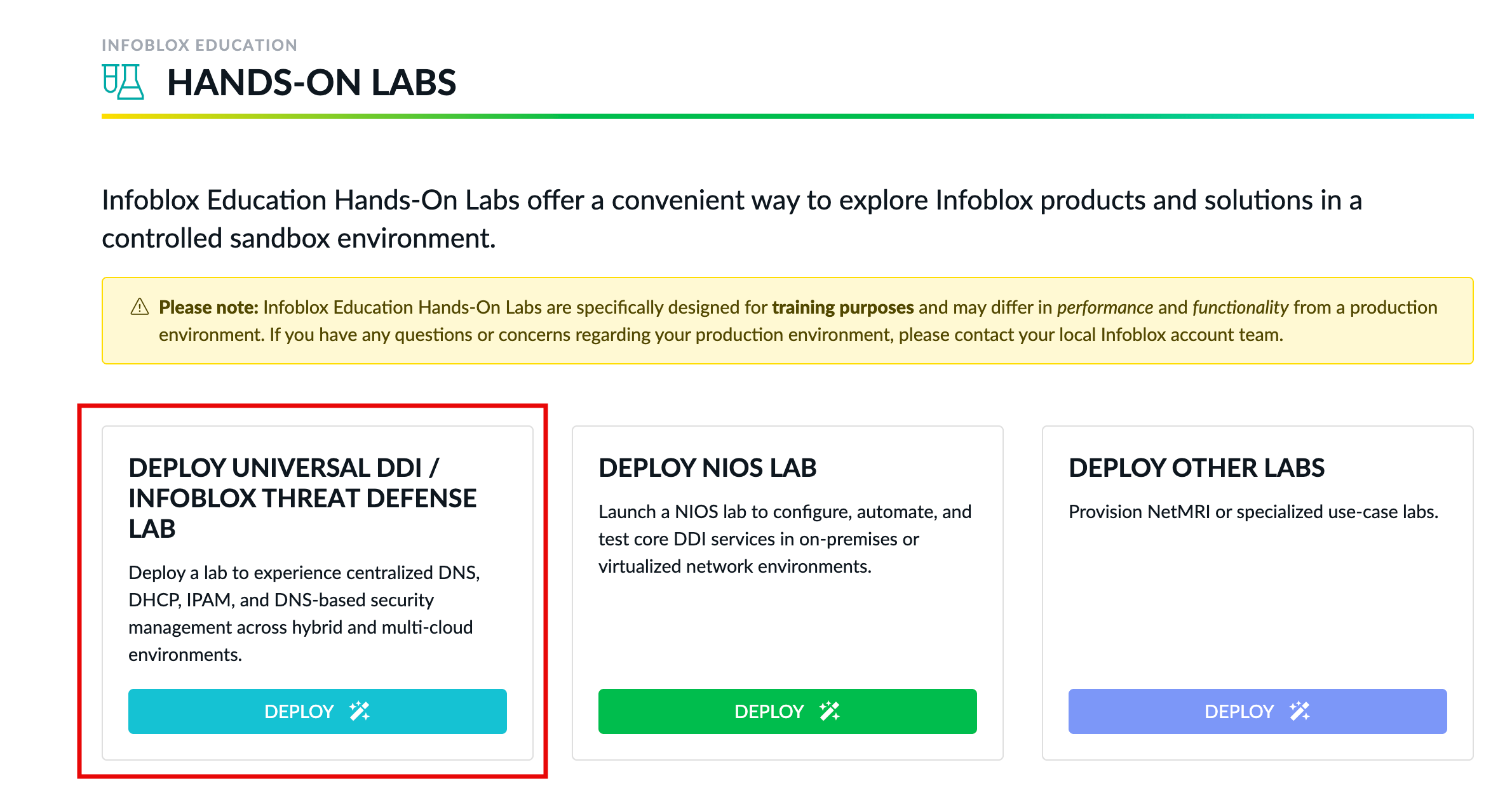1512x800 pixels.
Task: Click the Universal DDI card description text
Action: coord(304,613)
